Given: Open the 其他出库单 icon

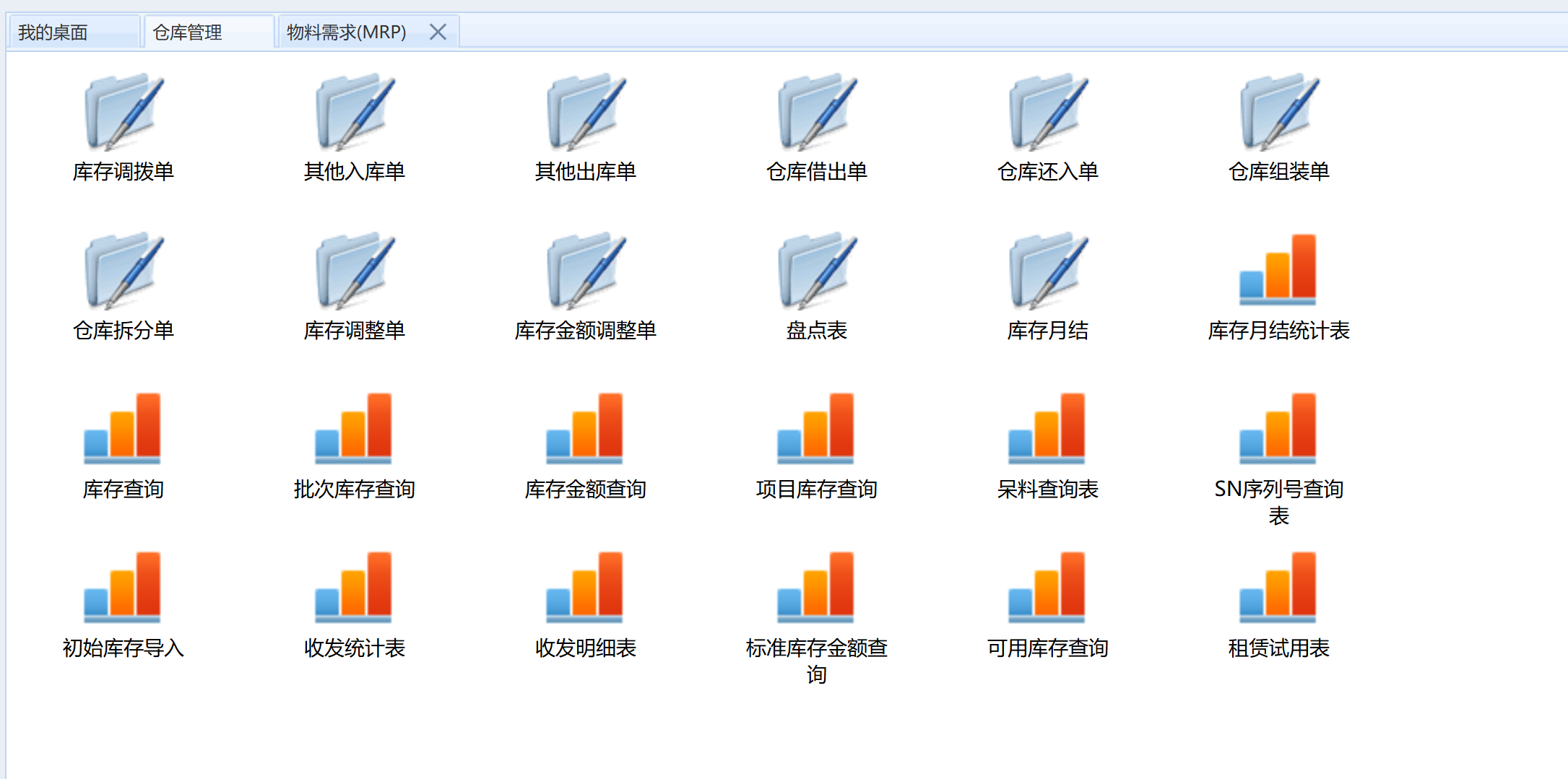Looking at the screenshot, I should click(x=586, y=112).
